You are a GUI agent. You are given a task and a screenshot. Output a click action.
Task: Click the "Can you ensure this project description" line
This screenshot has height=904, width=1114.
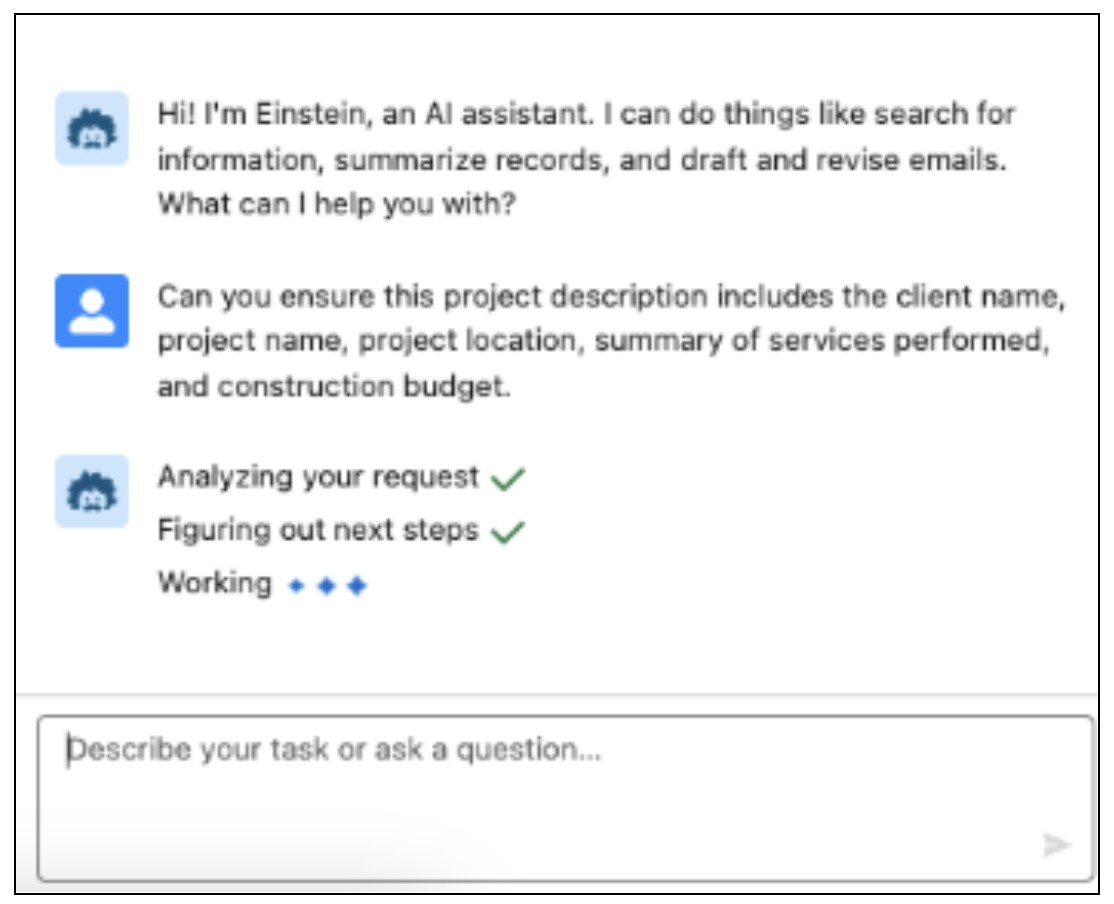tap(612, 297)
